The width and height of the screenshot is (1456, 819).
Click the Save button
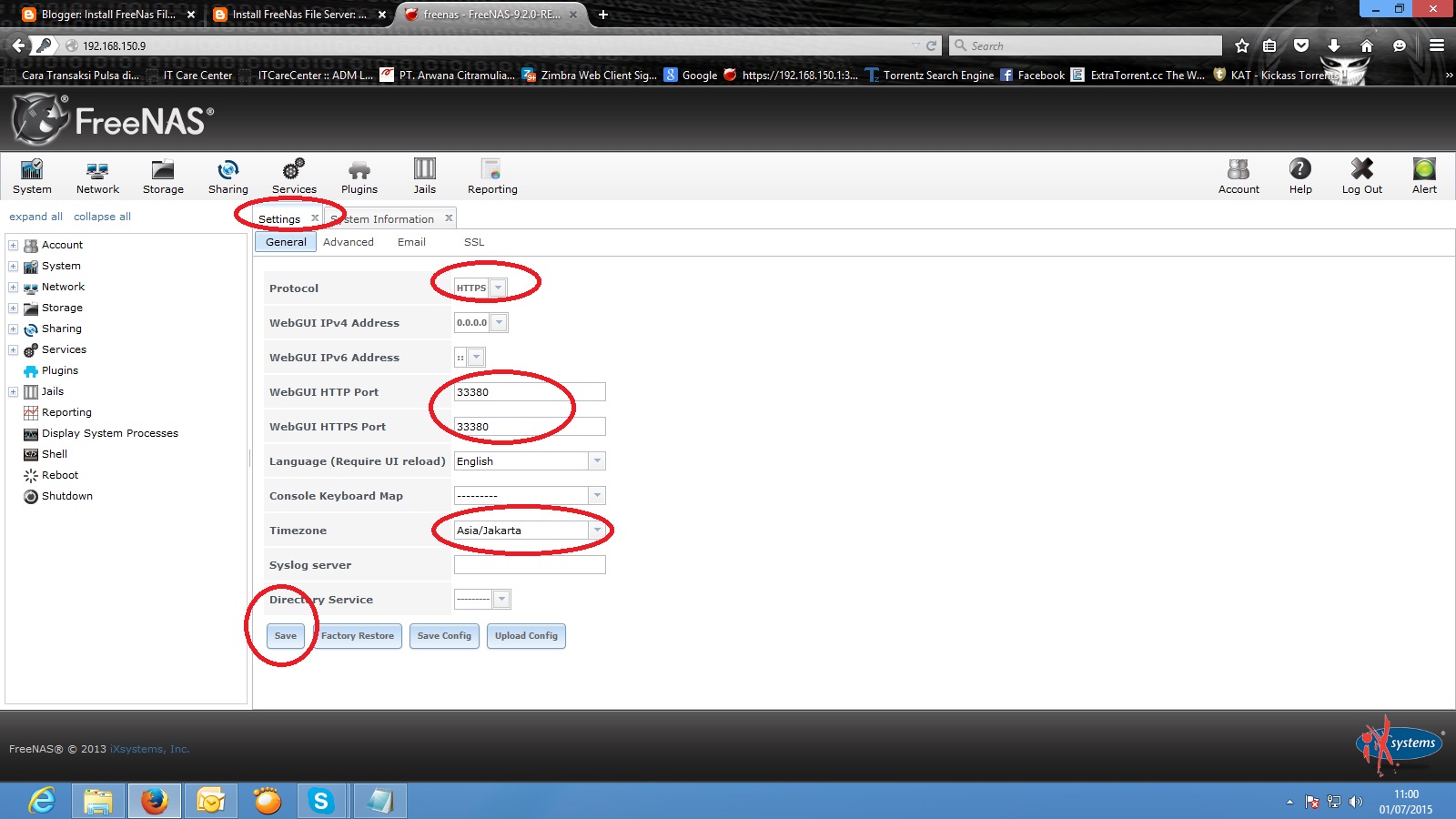point(286,635)
